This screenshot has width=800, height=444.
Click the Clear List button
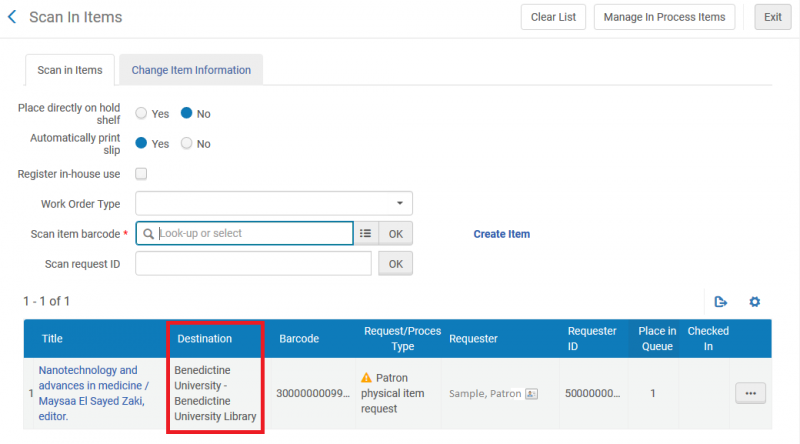(x=553, y=17)
